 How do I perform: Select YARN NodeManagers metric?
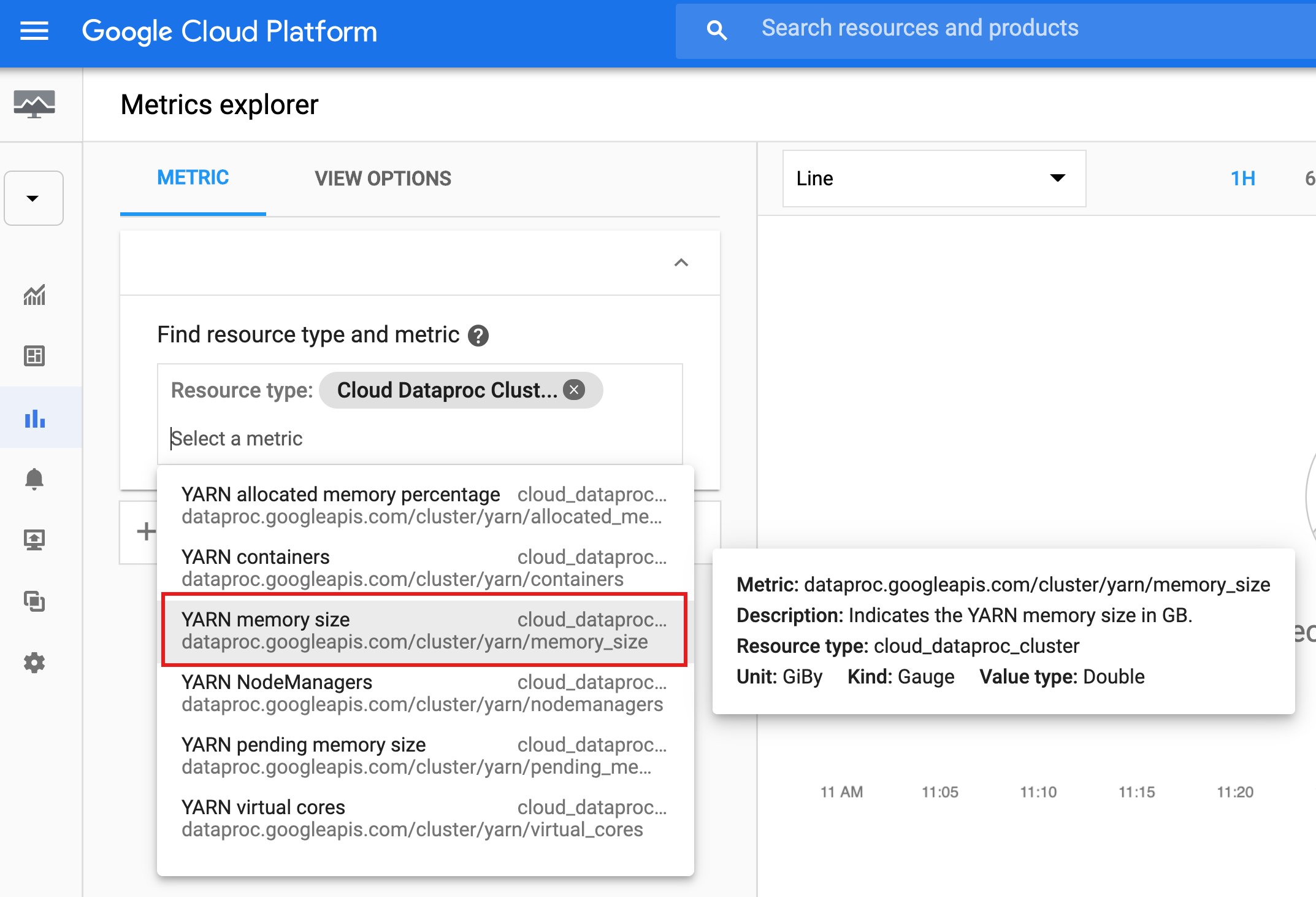pos(424,693)
